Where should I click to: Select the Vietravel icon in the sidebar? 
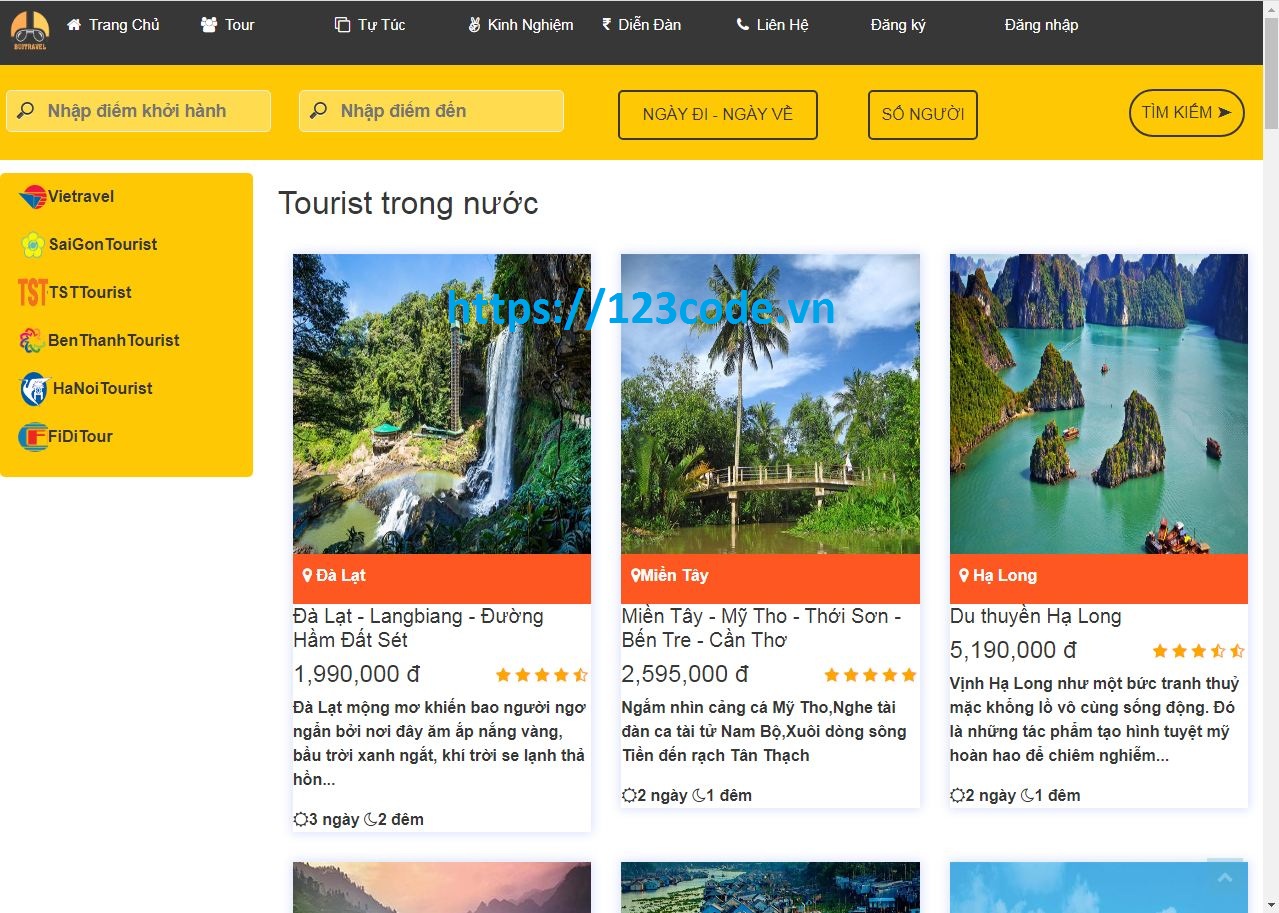31,195
